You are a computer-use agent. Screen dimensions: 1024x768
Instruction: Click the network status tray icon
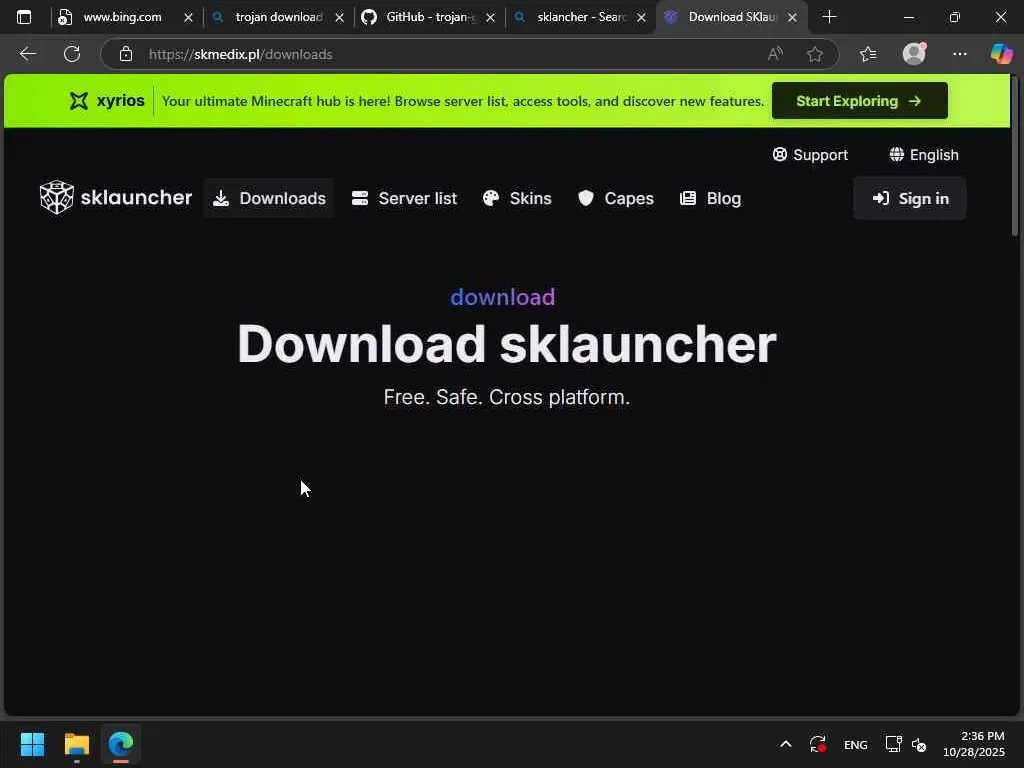893,744
